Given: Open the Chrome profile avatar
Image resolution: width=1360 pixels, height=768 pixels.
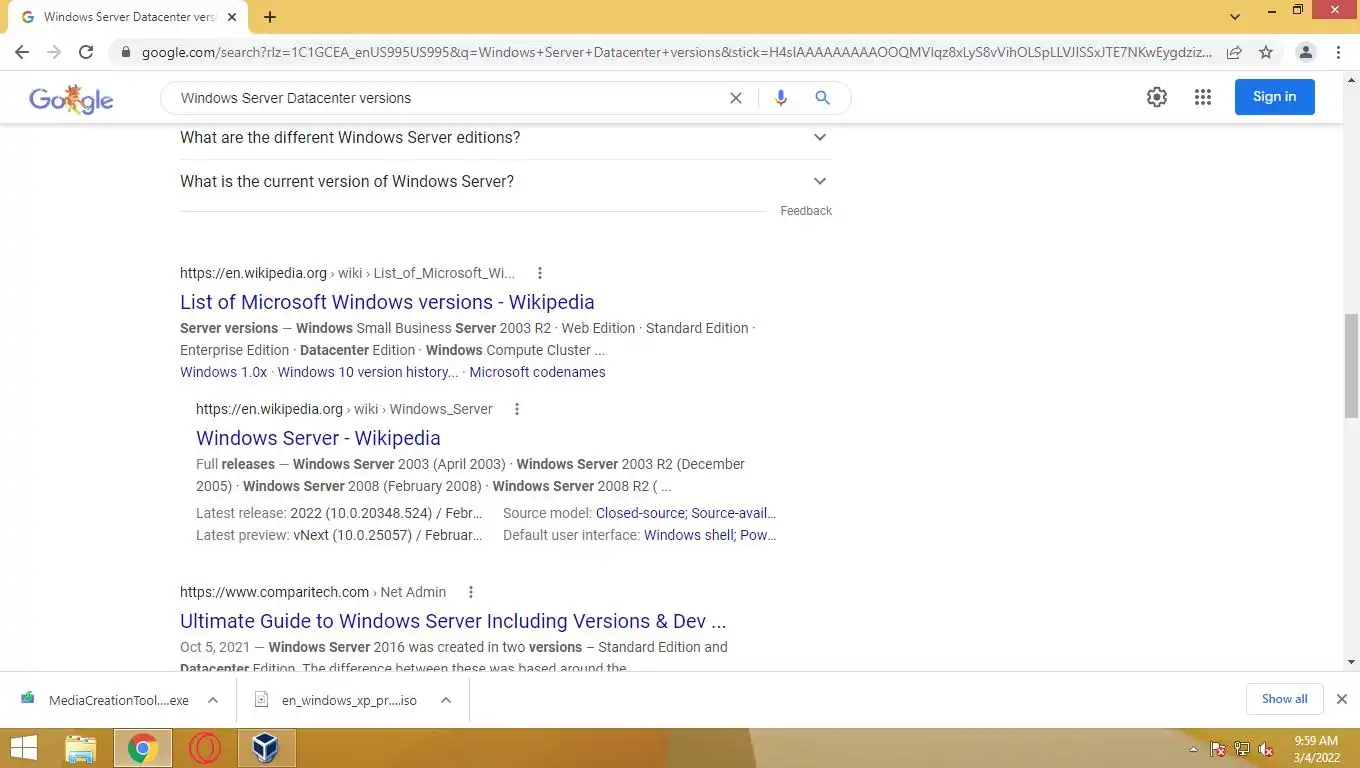Looking at the screenshot, I should click(x=1306, y=52).
